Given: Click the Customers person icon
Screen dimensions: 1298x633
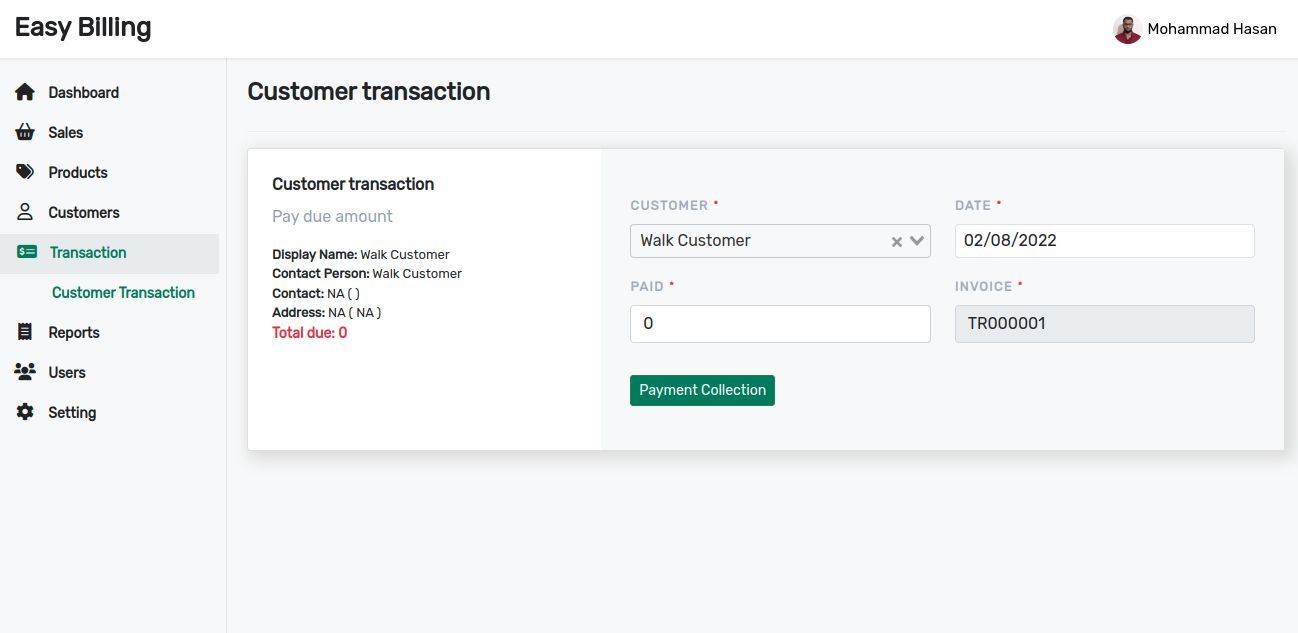Looking at the screenshot, I should tap(25, 212).
